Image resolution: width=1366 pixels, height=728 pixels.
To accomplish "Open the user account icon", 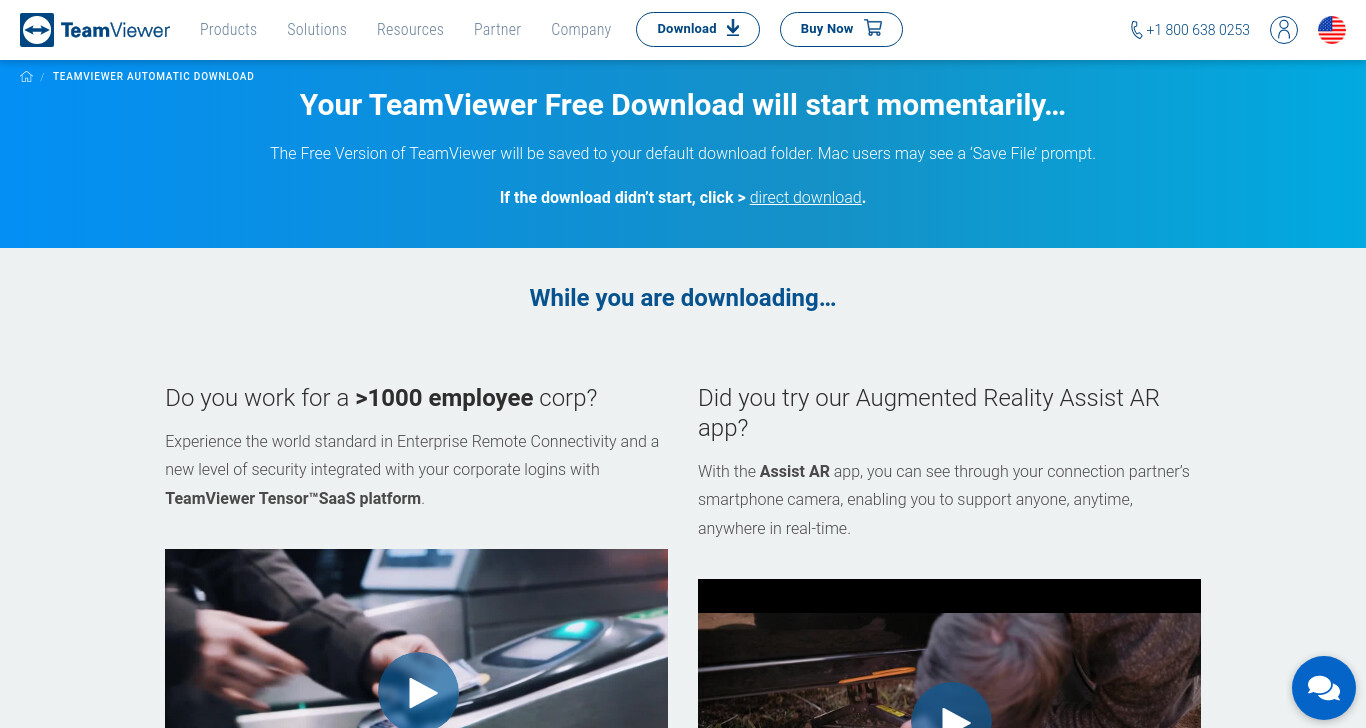I will click(1284, 30).
